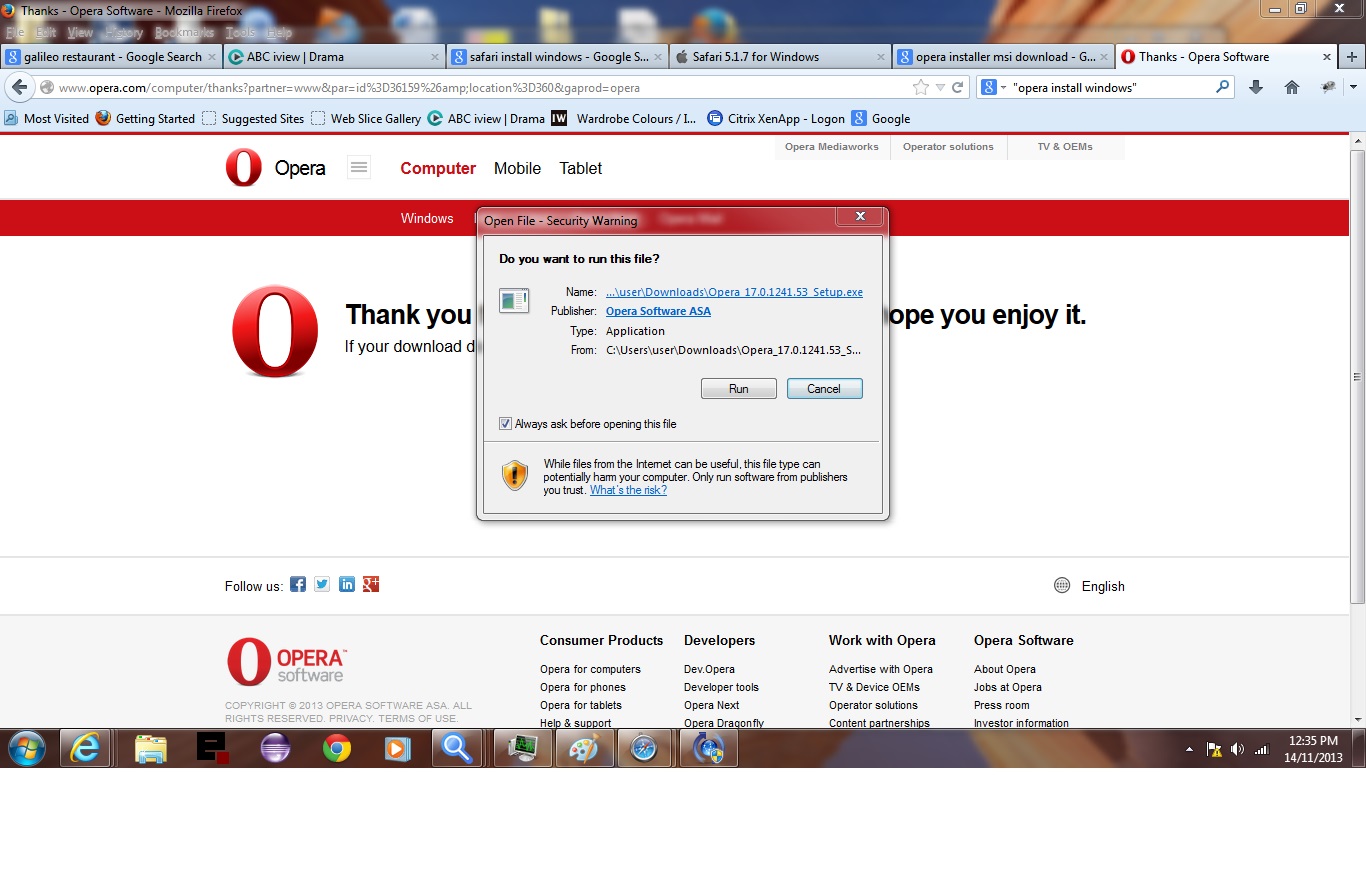Open the search engine selector dropdown
1366x888 pixels.
click(x=994, y=88)
